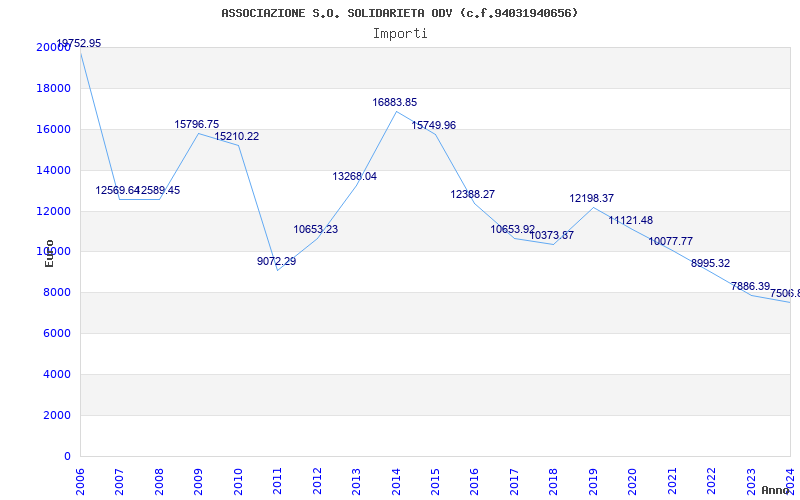Image resolution: width=800 pixels, height=500 pixels.
Task: Click the 0 value on Euro axis
Action: coord(67,456)
